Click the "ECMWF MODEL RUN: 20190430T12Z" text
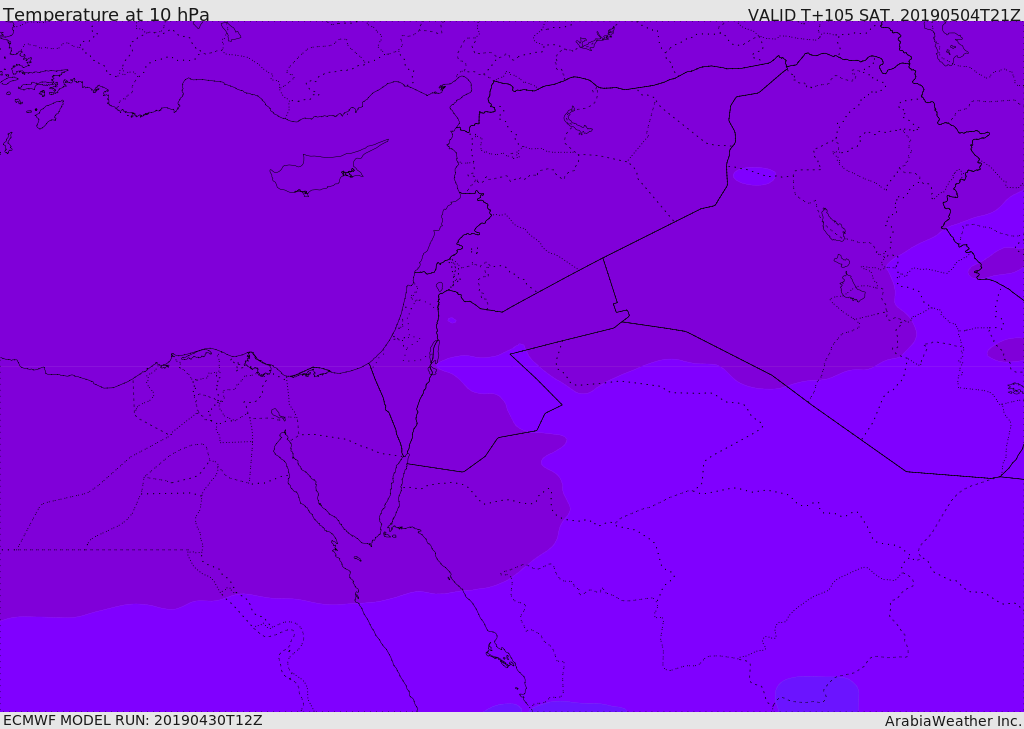 coord(133,720)
